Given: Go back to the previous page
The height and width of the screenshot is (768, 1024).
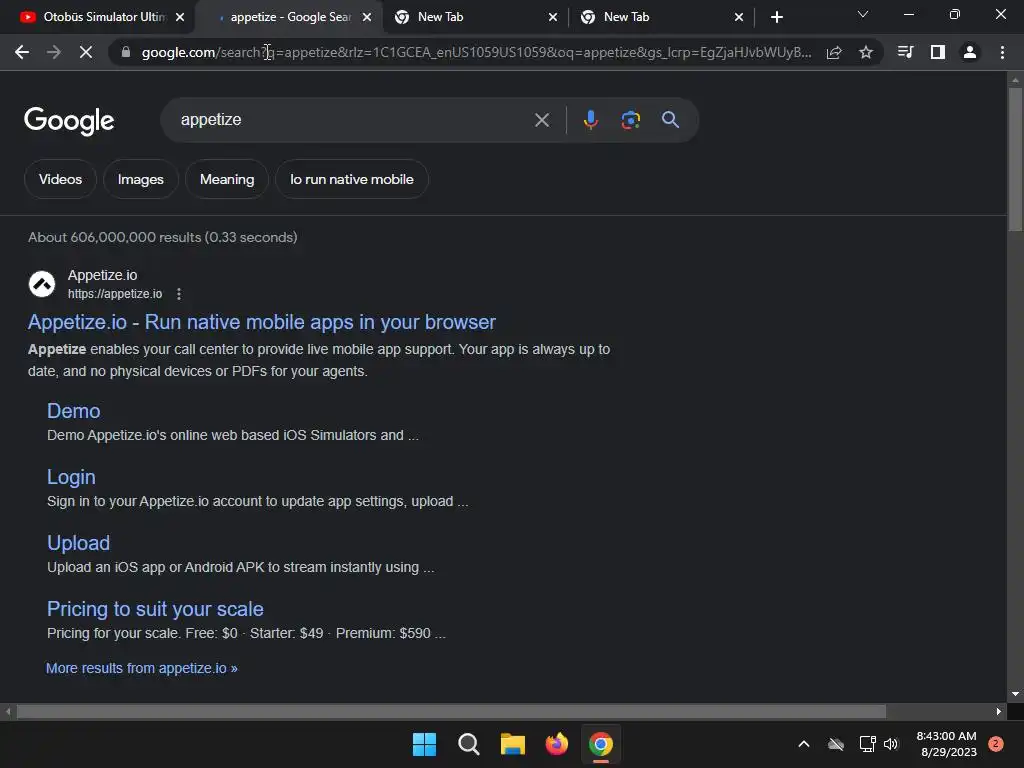Looking at the screenshot, I should pos(22,52).
